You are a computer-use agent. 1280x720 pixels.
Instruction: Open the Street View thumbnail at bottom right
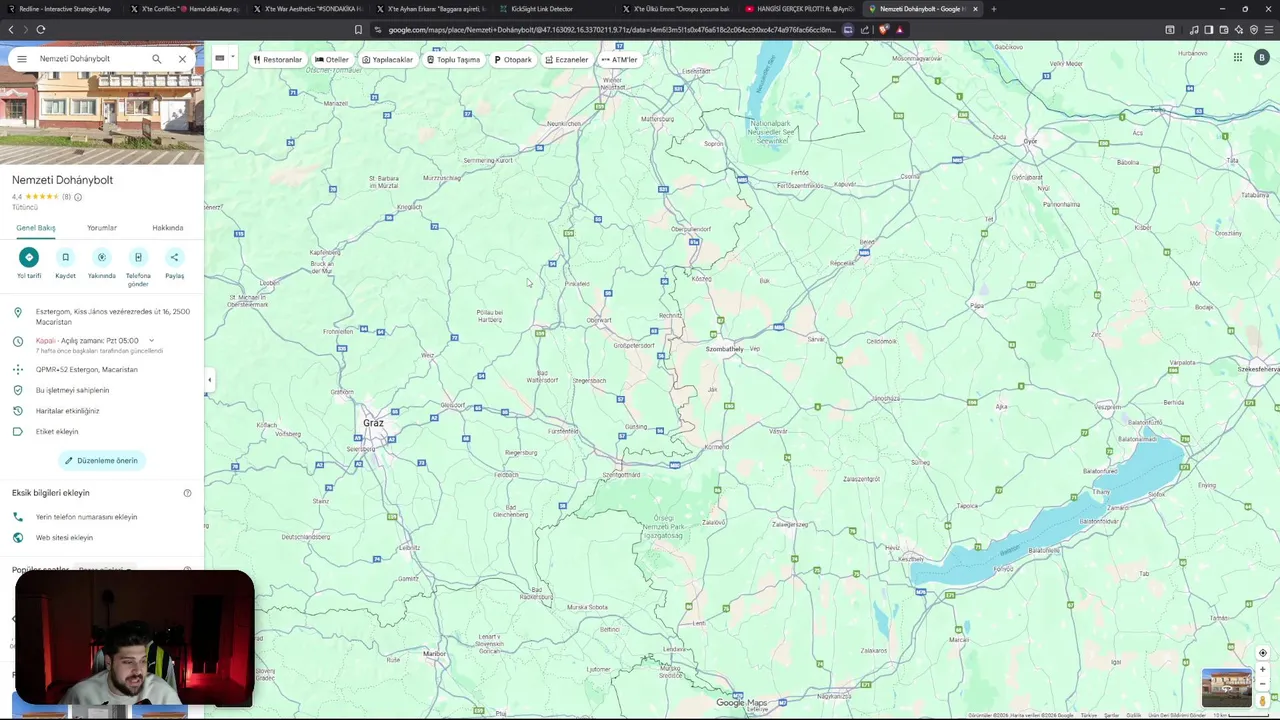(1227, 688)
